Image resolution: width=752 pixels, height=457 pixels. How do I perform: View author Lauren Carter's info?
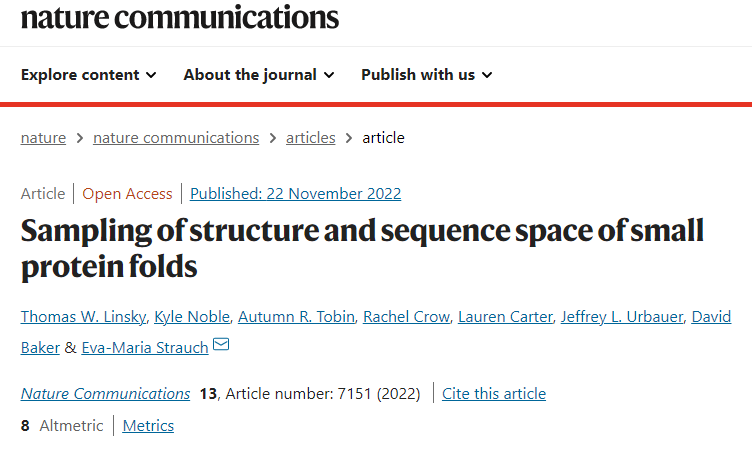click(x=505, y=317)
